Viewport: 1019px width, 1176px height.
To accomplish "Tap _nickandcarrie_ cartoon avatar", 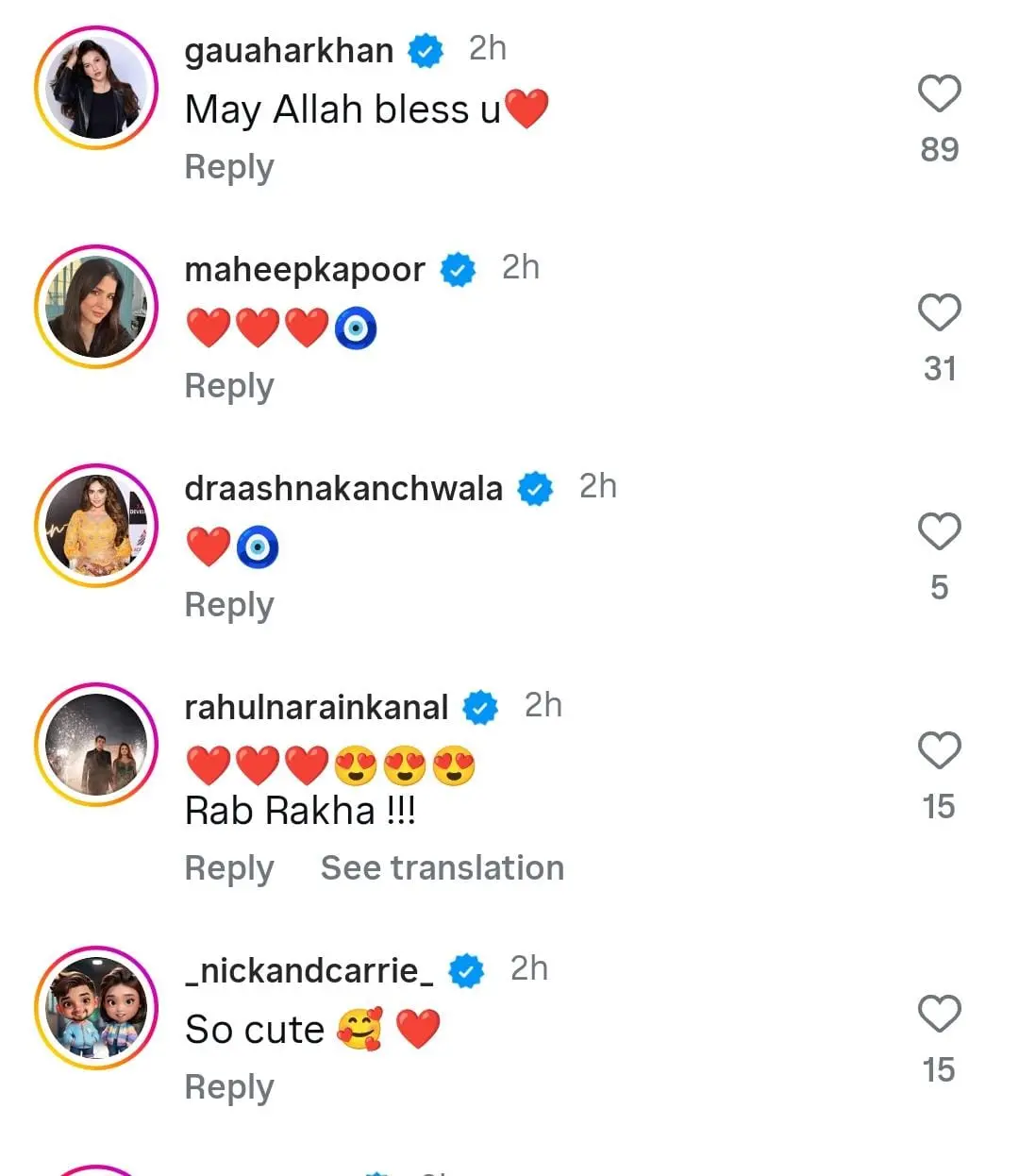I will (x=96, y=1008).
